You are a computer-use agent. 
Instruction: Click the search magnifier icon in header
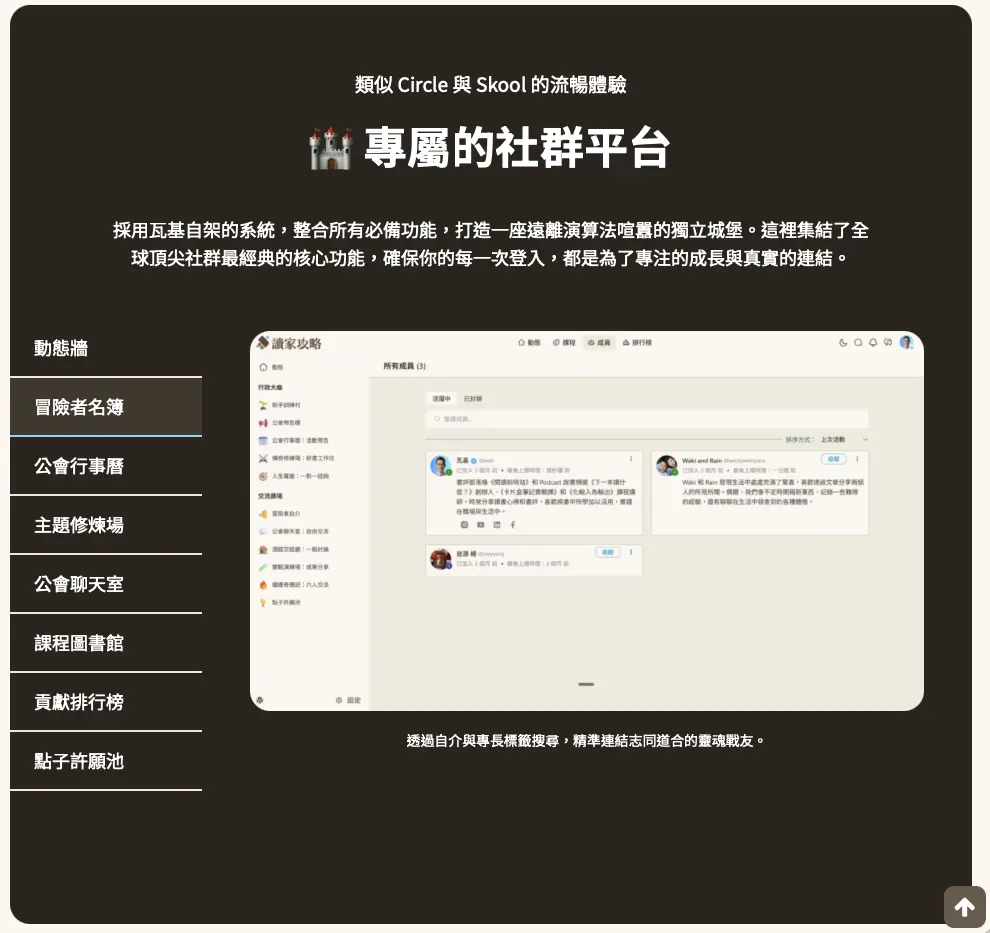click(858, 342)
